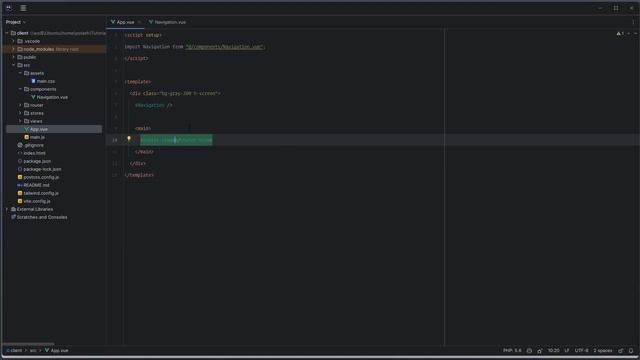The image size is (640, 360).
Task: Click the window layout icon in title bar
Action: [x=616, y=8]
